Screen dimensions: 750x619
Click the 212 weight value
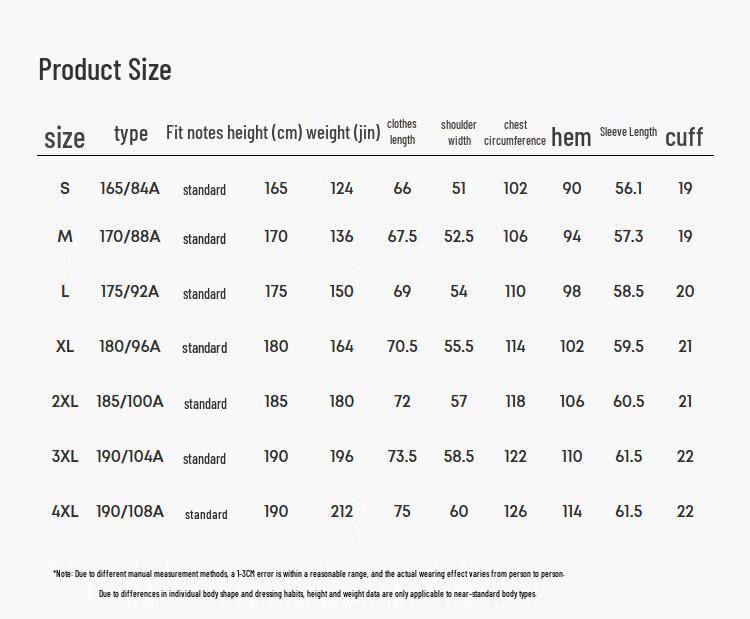pos(342,511)
